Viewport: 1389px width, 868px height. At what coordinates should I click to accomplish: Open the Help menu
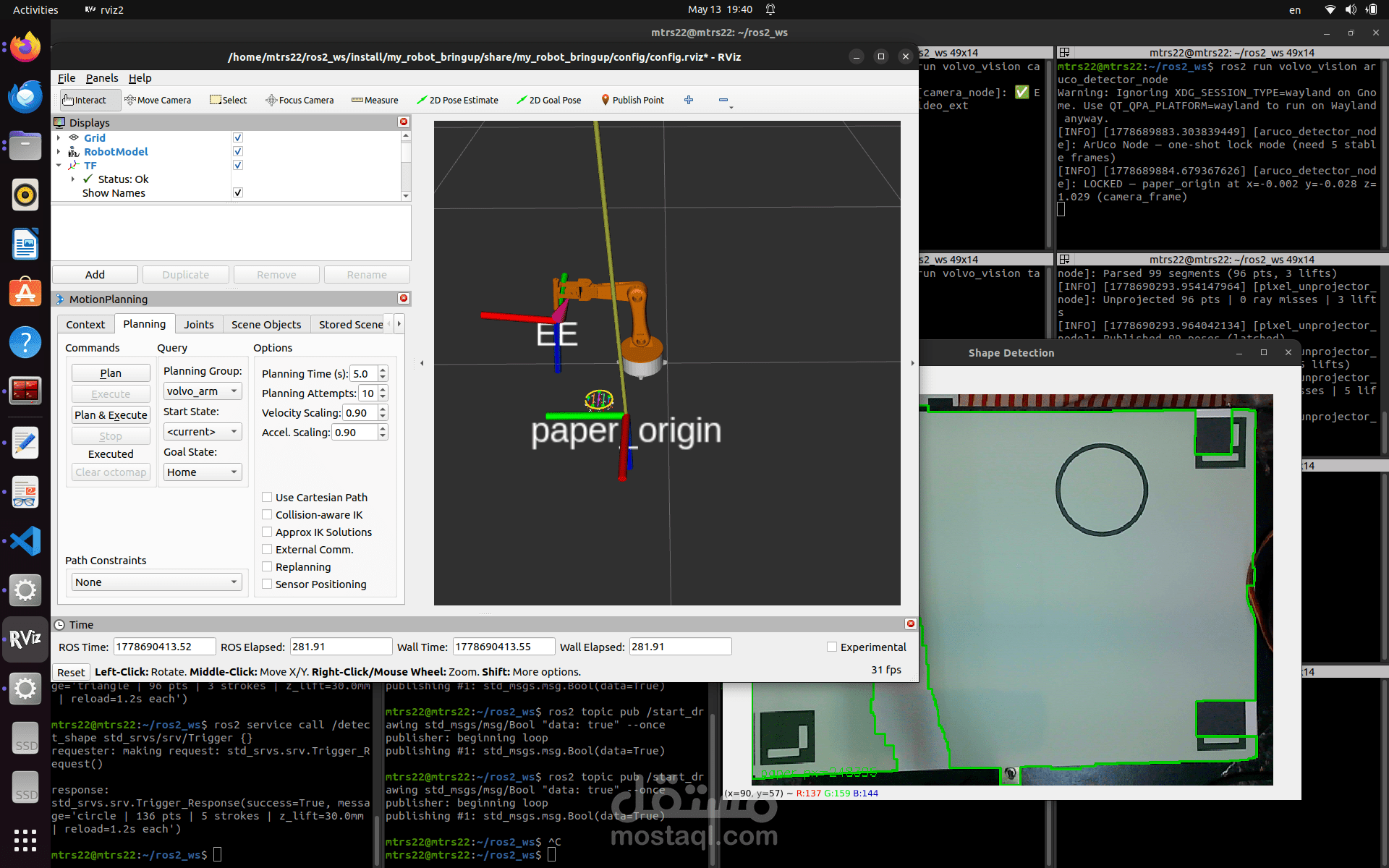[140, 78]
